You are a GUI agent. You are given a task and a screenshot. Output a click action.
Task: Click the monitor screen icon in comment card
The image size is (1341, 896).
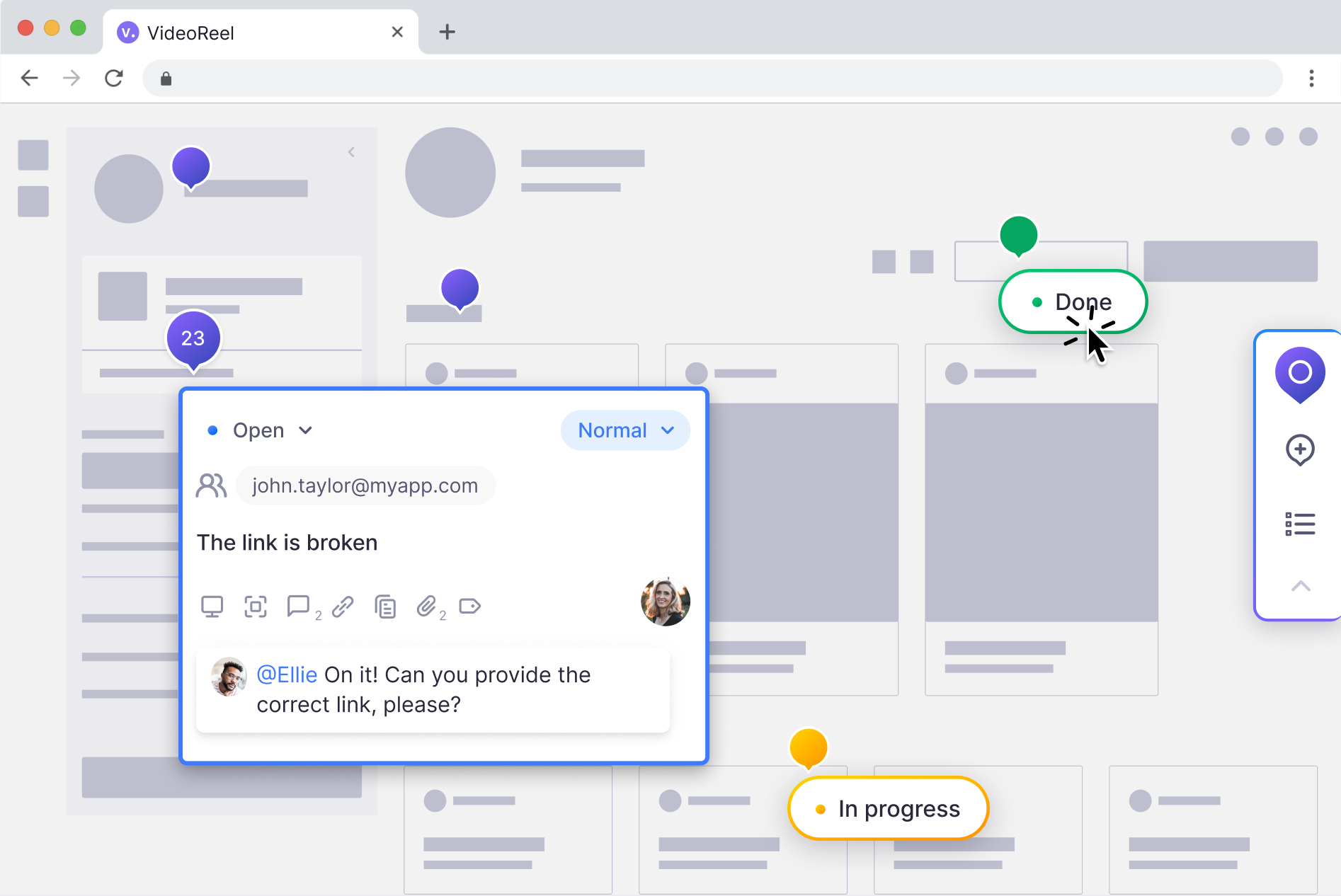(212, 607)
